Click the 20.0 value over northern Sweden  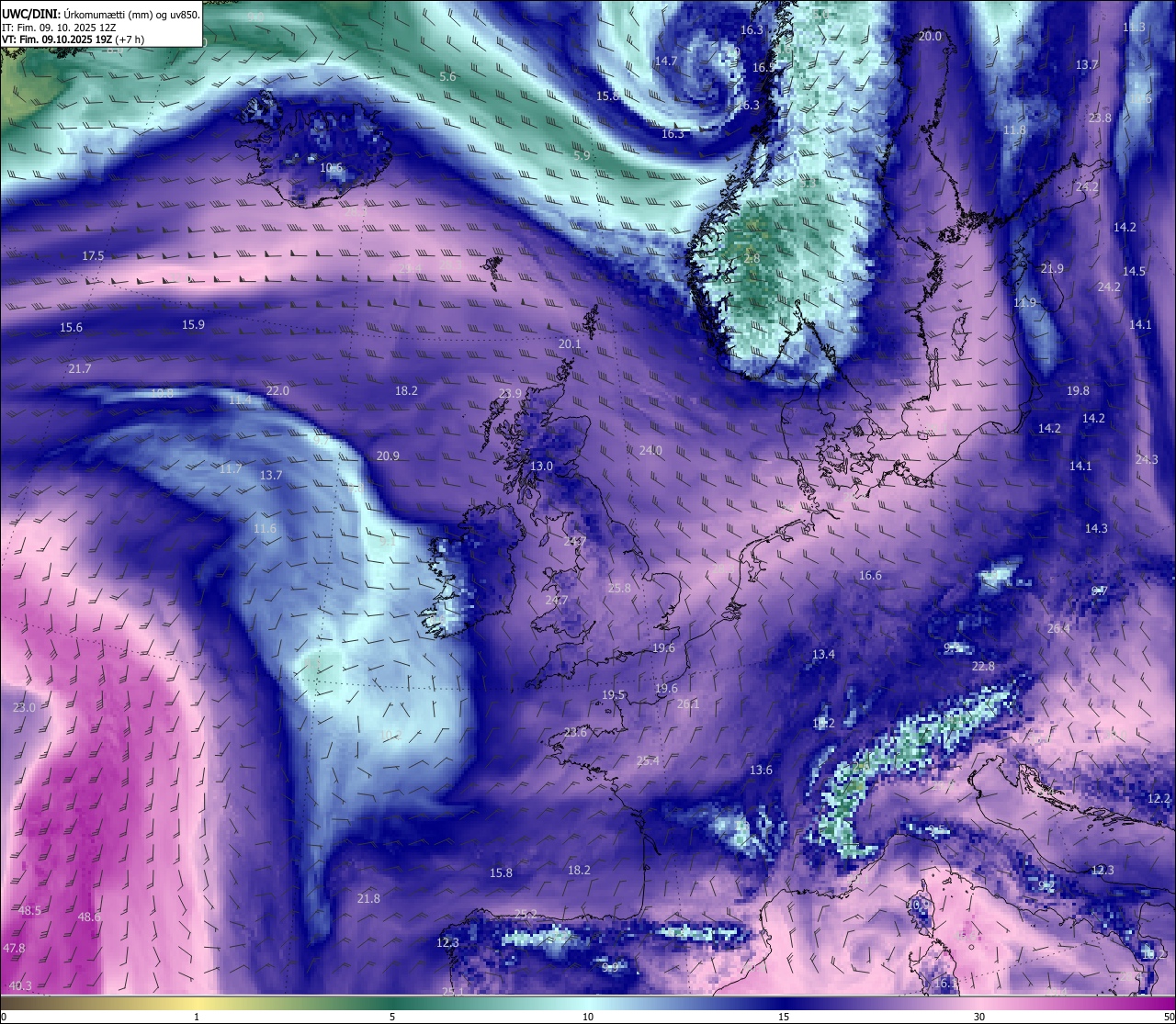coord(930,36)
